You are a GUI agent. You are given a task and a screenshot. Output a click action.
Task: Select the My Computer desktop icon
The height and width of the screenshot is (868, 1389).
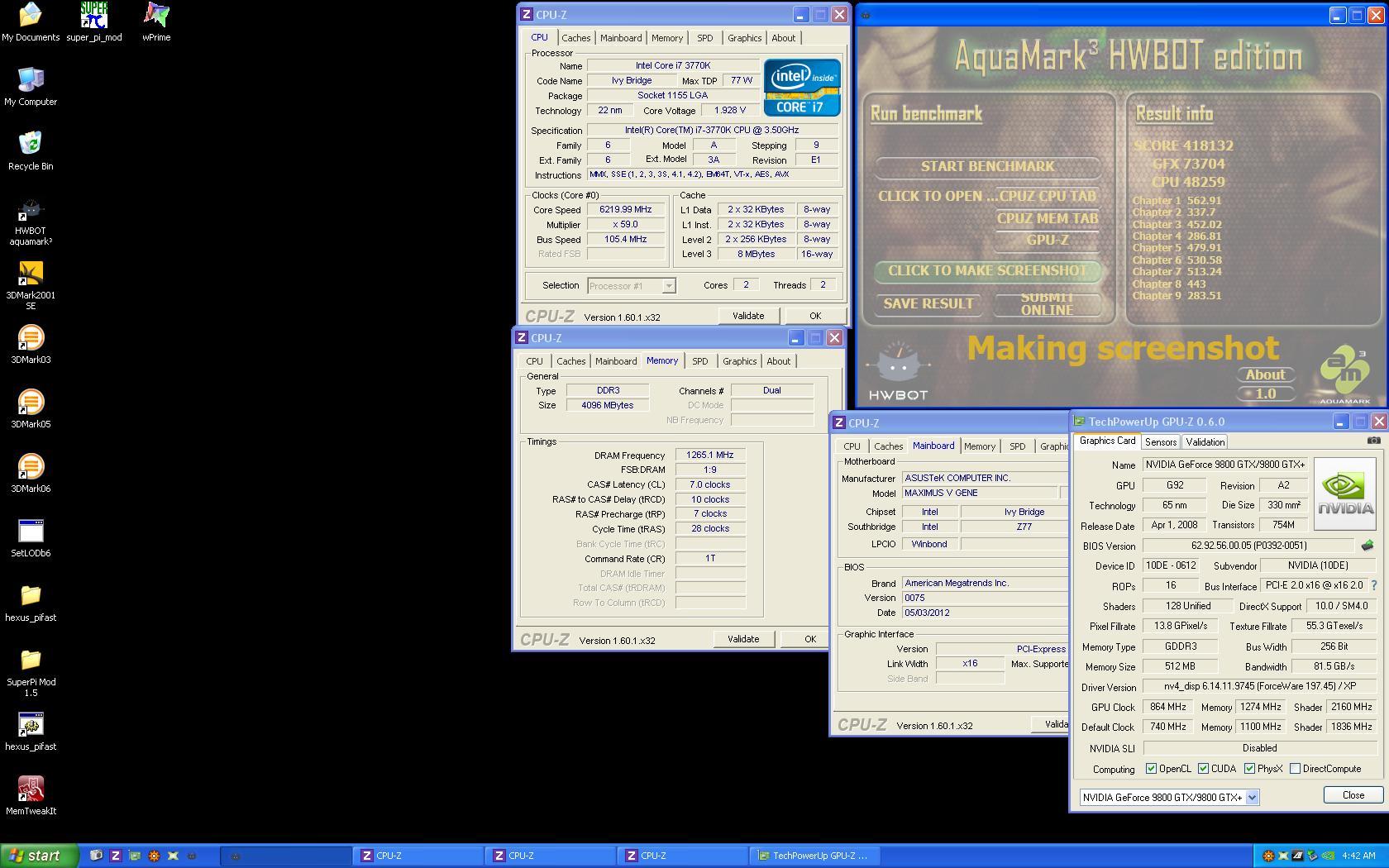[x=31, y=87]
